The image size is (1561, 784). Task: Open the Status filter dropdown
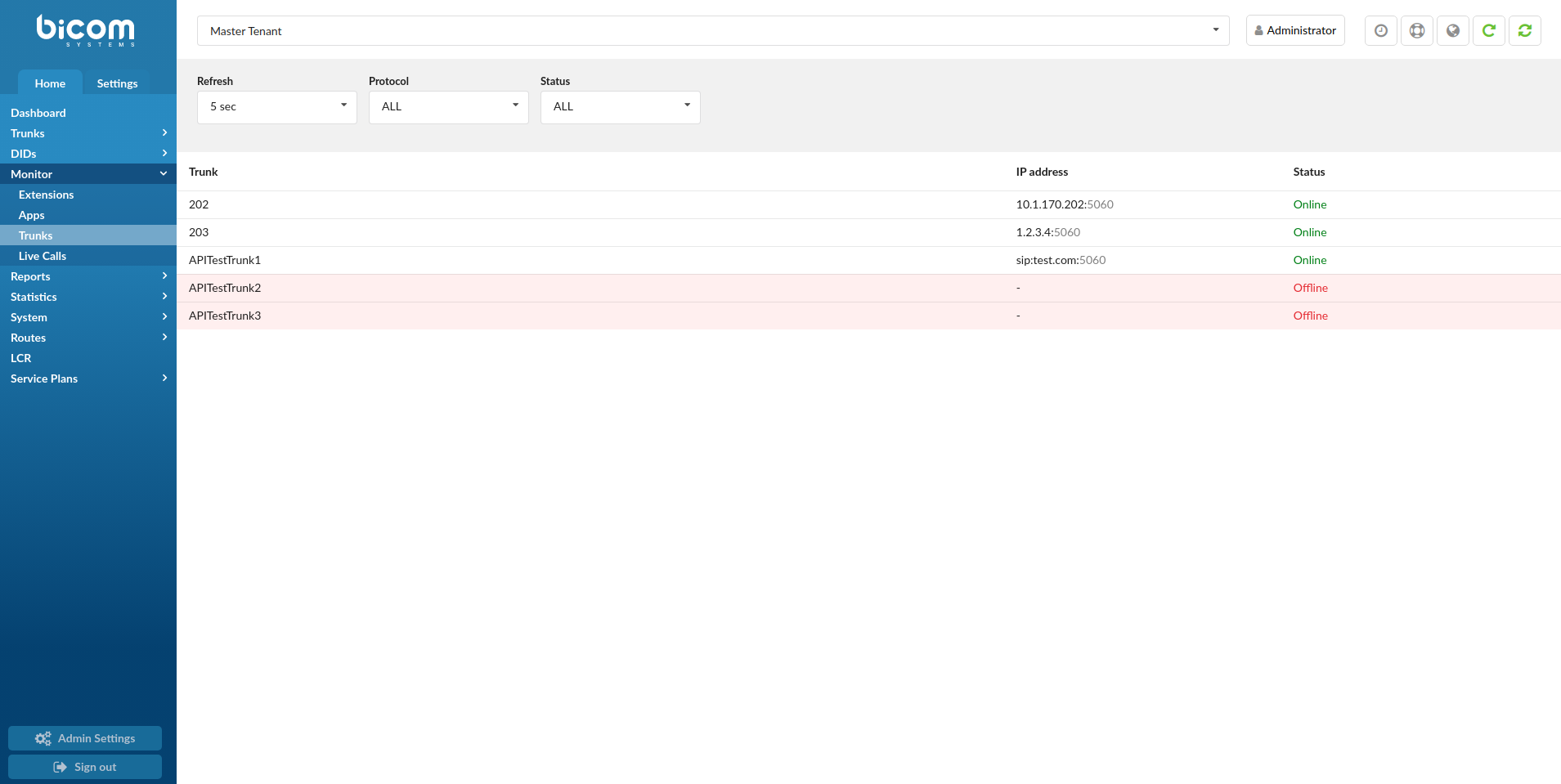pyautogui.click(x=621, y=107)
